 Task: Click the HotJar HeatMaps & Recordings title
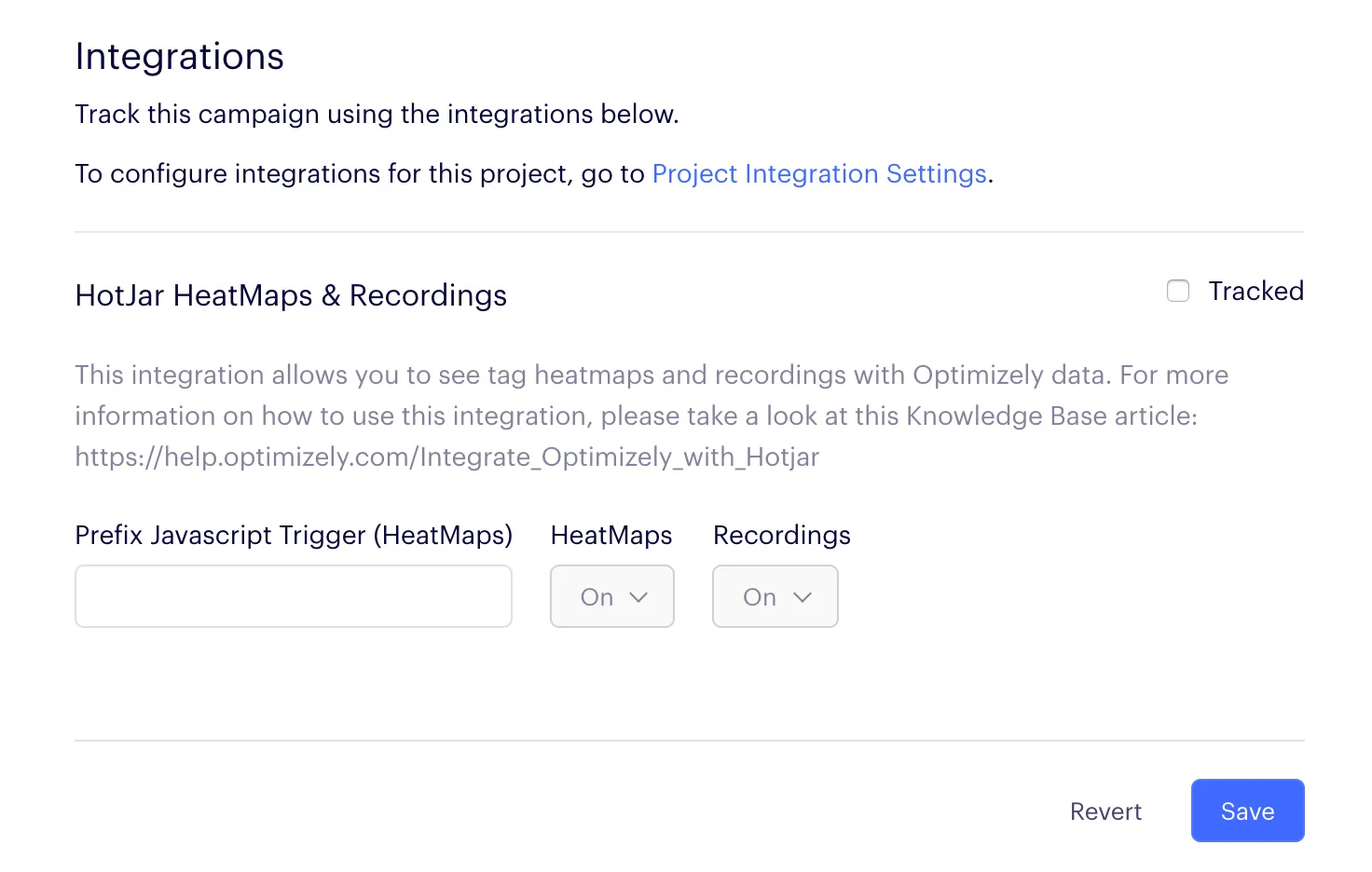tap(291, 295)
